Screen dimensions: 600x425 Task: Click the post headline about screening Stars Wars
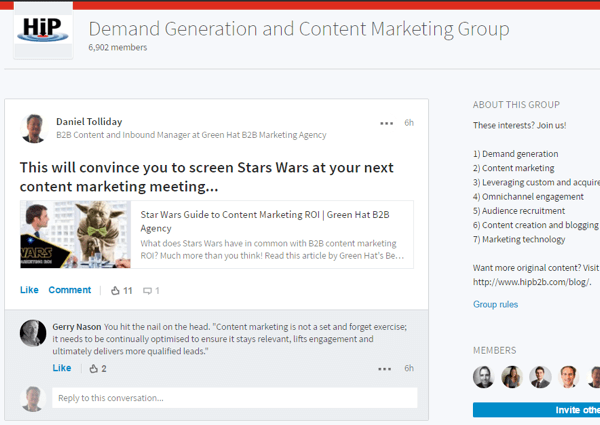(x=207, y=177)
